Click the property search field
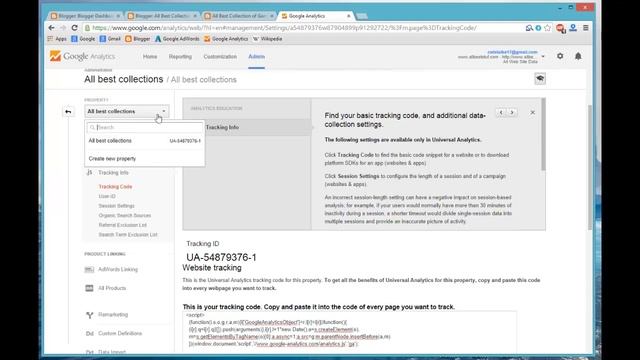Screen dimensions: 640x360 (144, 127)
